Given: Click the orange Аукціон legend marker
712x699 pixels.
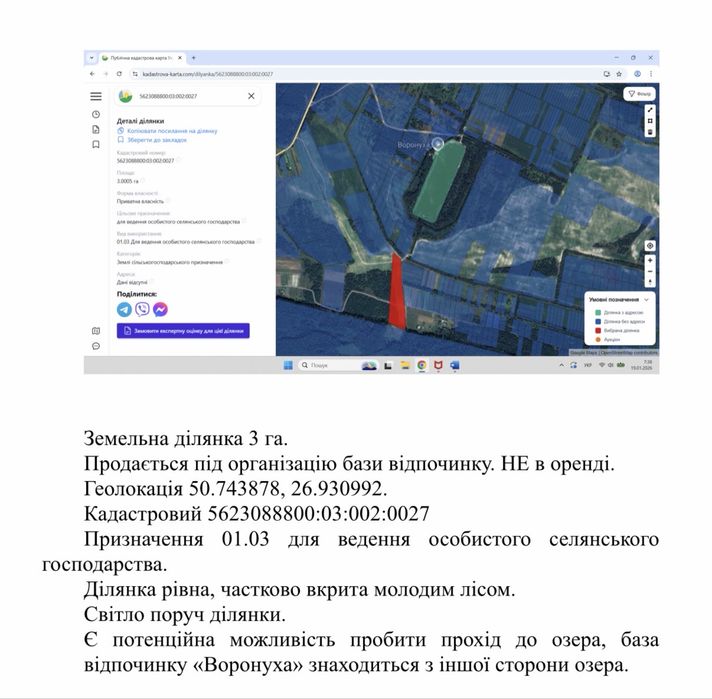Looking at the screenshot, I should click(598, 339).
